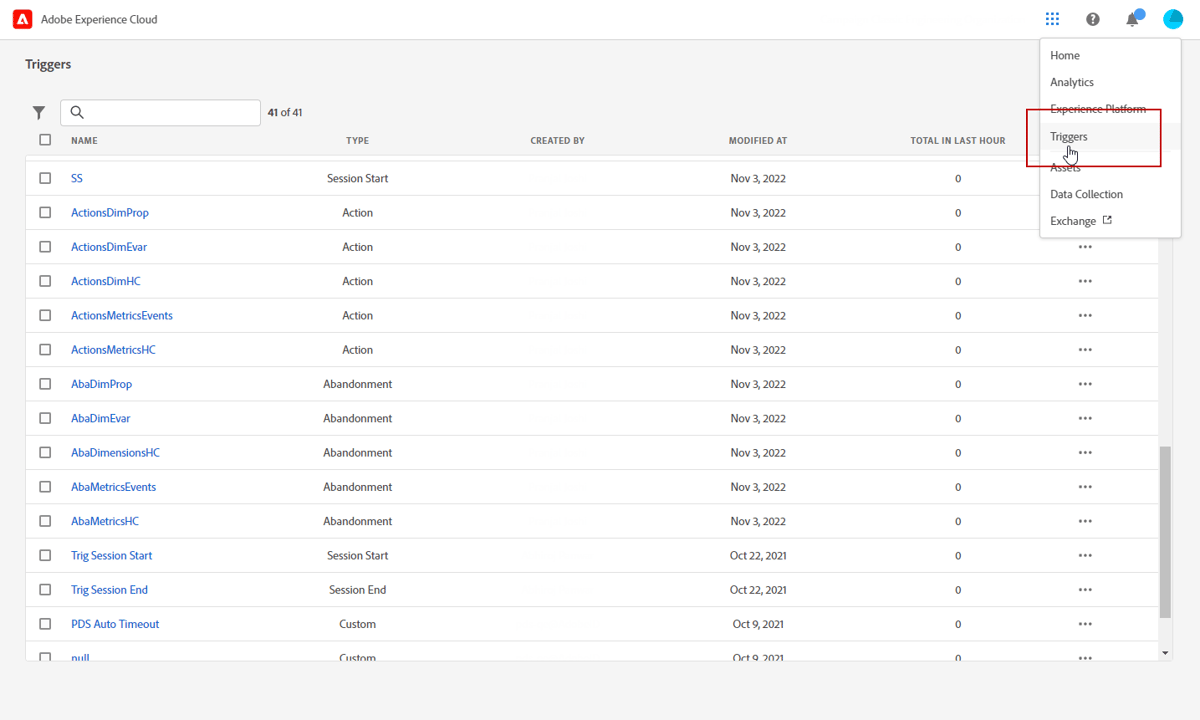Open more options for AbaMetricsHC row
The width and height of the screenshot is (1200, 720).
[1085, 521]
